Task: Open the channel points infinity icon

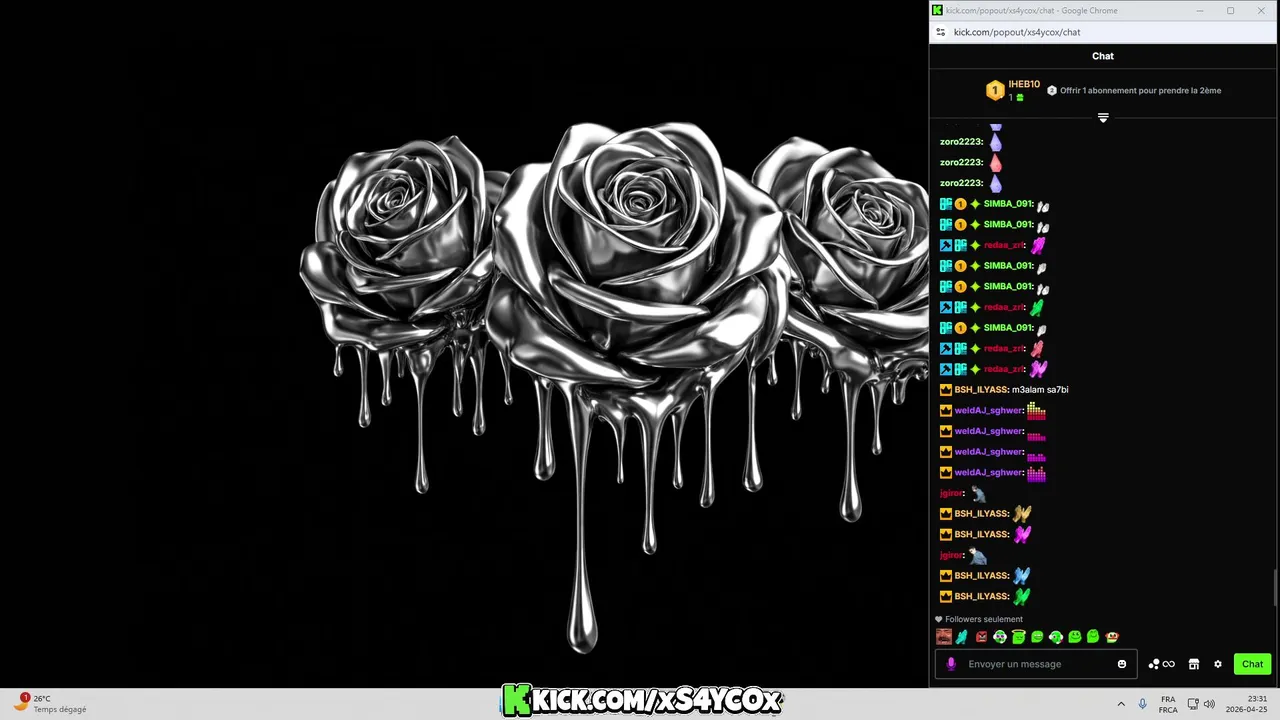Action: pyautogui.click(x=1162, y=664)
